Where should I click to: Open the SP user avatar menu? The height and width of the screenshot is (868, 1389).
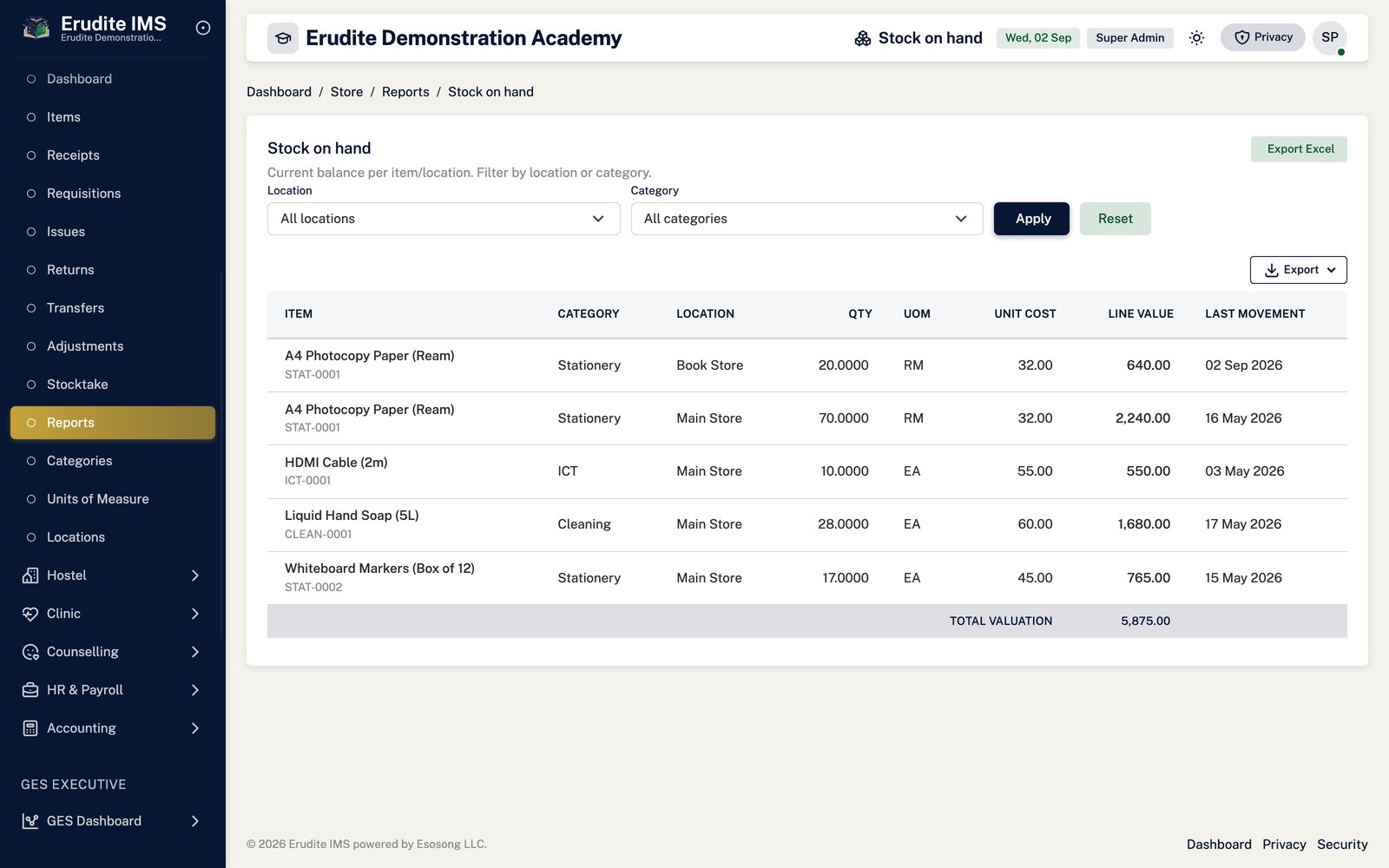tap(1330, 37)
